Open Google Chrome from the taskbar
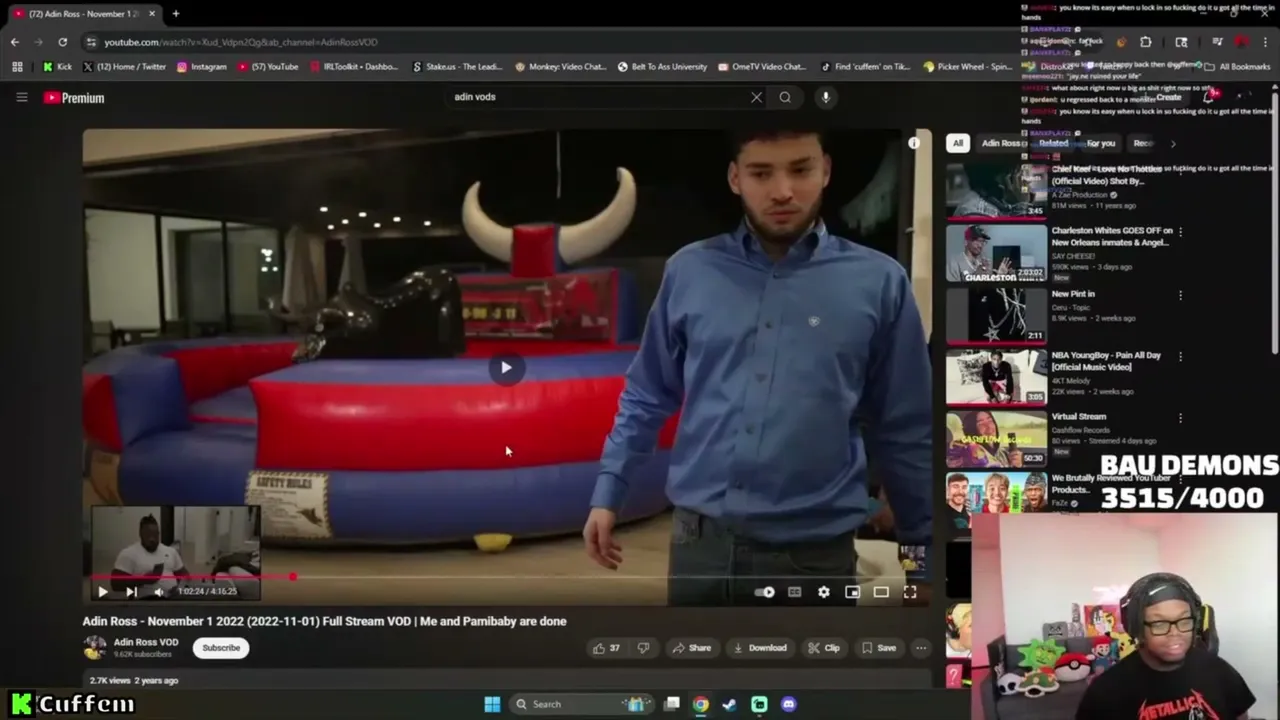Screen dimensions: 1280x720 pos(701,704)
